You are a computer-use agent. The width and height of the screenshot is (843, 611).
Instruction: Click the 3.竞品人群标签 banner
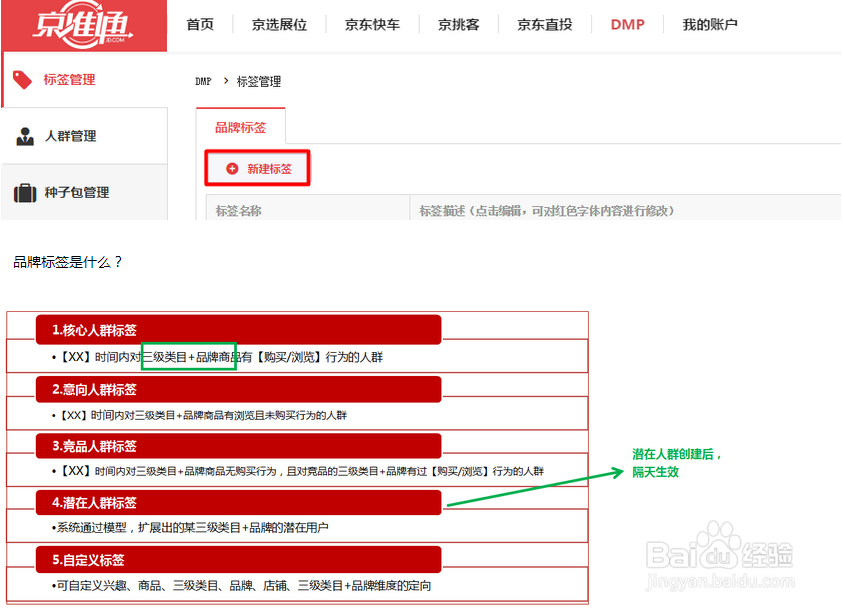point(239,446)
